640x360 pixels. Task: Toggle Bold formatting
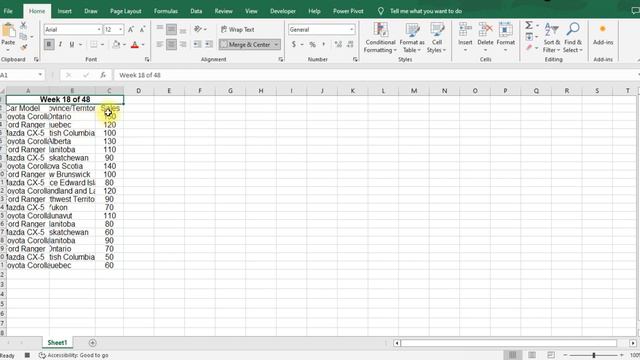(49, 44)
